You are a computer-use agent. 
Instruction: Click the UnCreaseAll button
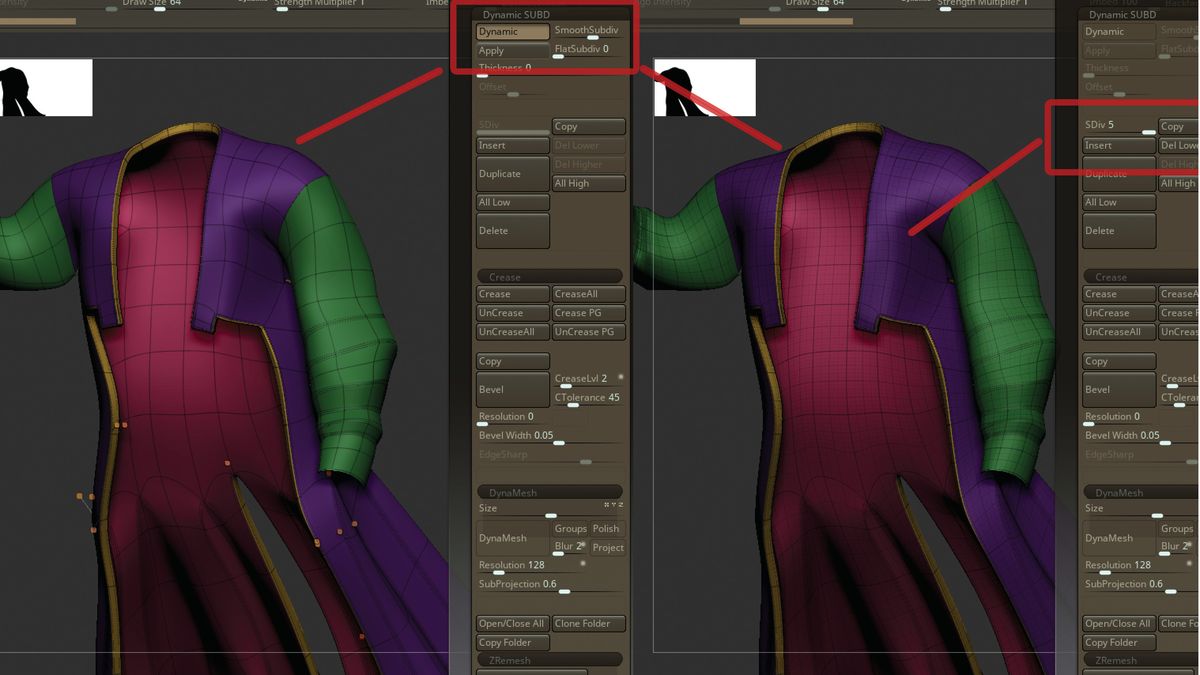point(511,331)
